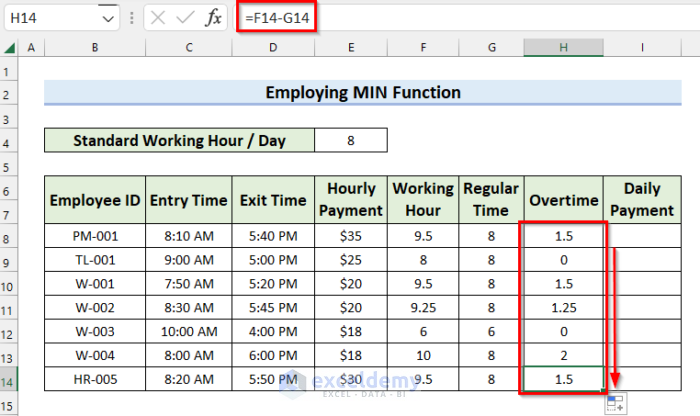Select overtime cell 1.25
The width and height of the screenshot is (700, 416).
[x=564, y=308]
